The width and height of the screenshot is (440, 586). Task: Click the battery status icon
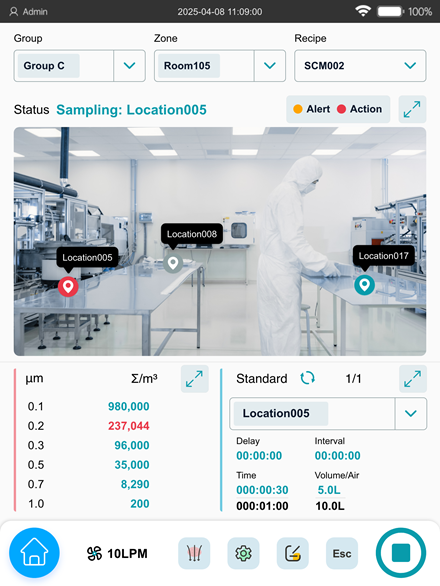[x=391, y=12]
